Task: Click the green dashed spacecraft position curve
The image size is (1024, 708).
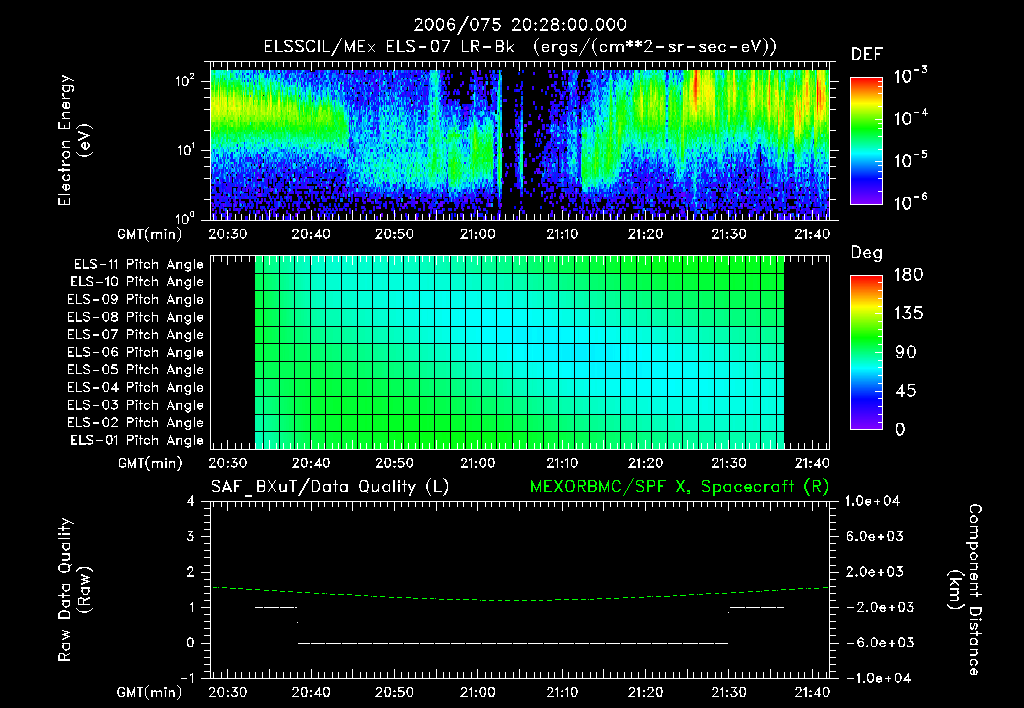Action: 520,600
